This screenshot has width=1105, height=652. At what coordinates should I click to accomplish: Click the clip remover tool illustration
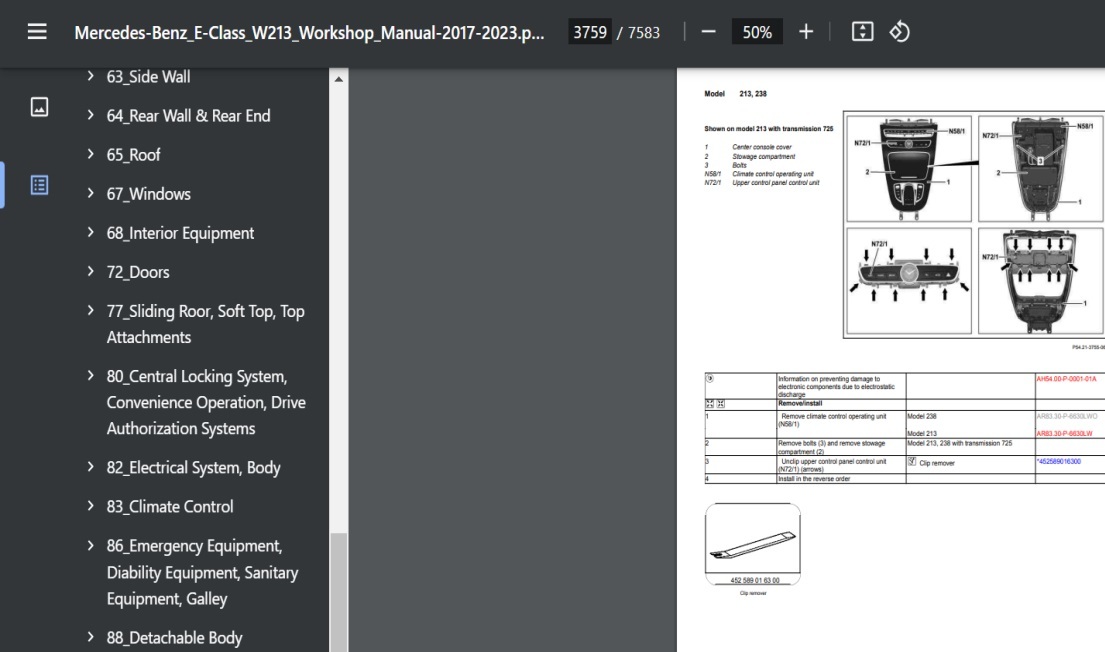click(x=753, y=544)
